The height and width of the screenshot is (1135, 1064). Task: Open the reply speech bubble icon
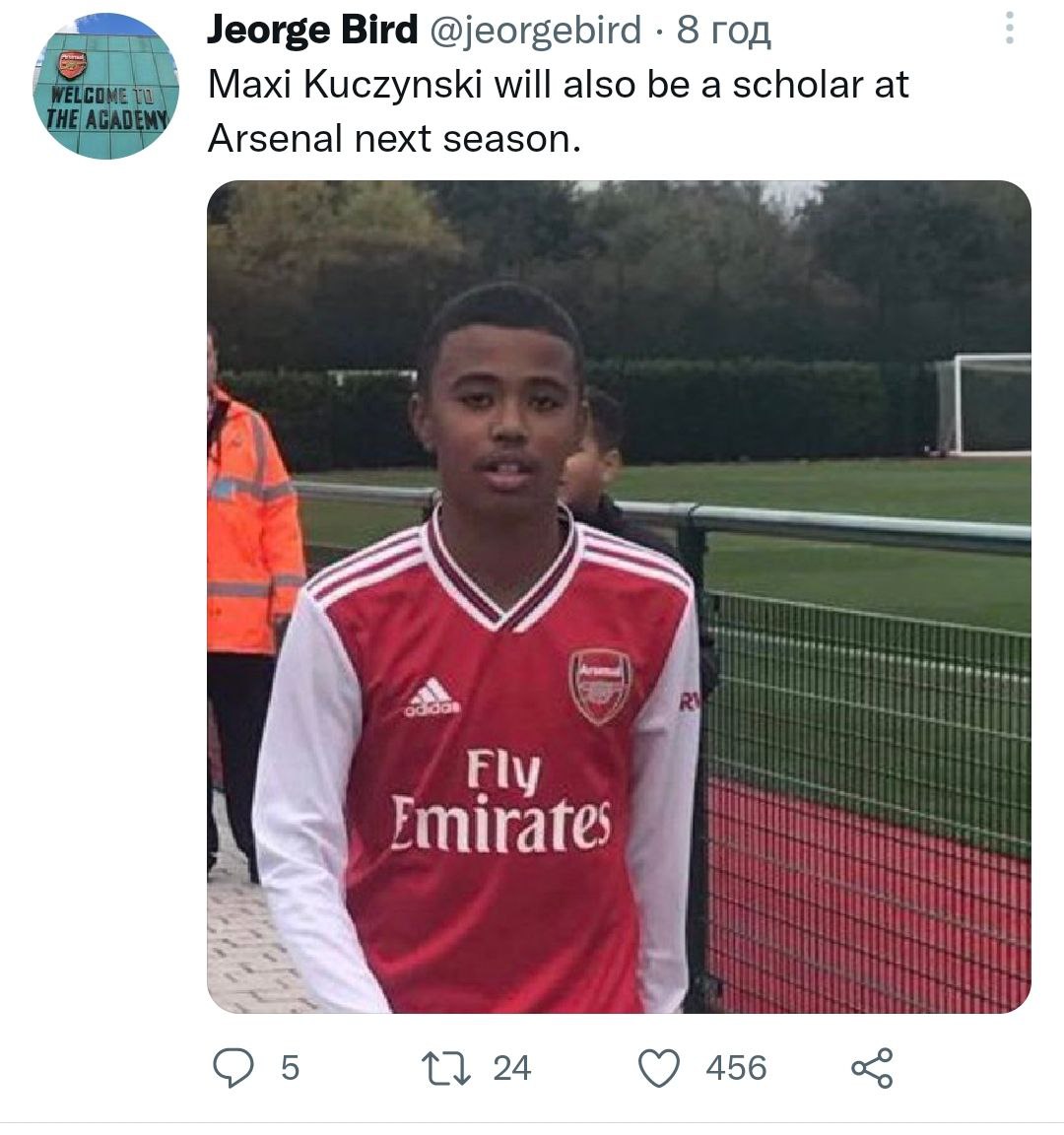coord(233,1068)
